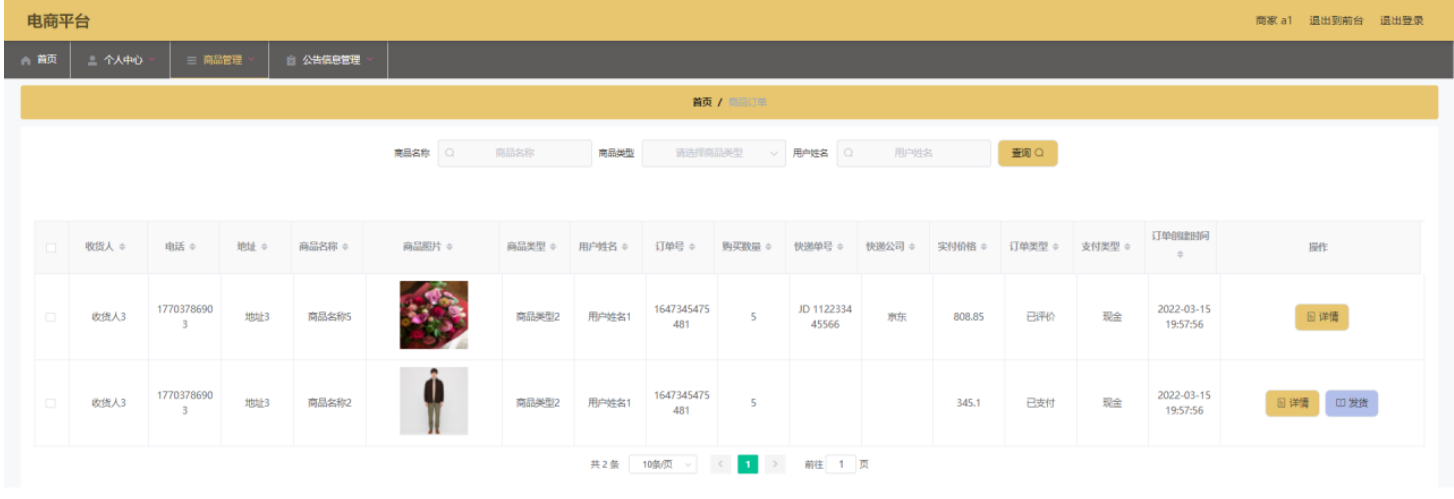Open the 个人中心 menu
This screenshot has width=1454, height=499.
point(120,60)
